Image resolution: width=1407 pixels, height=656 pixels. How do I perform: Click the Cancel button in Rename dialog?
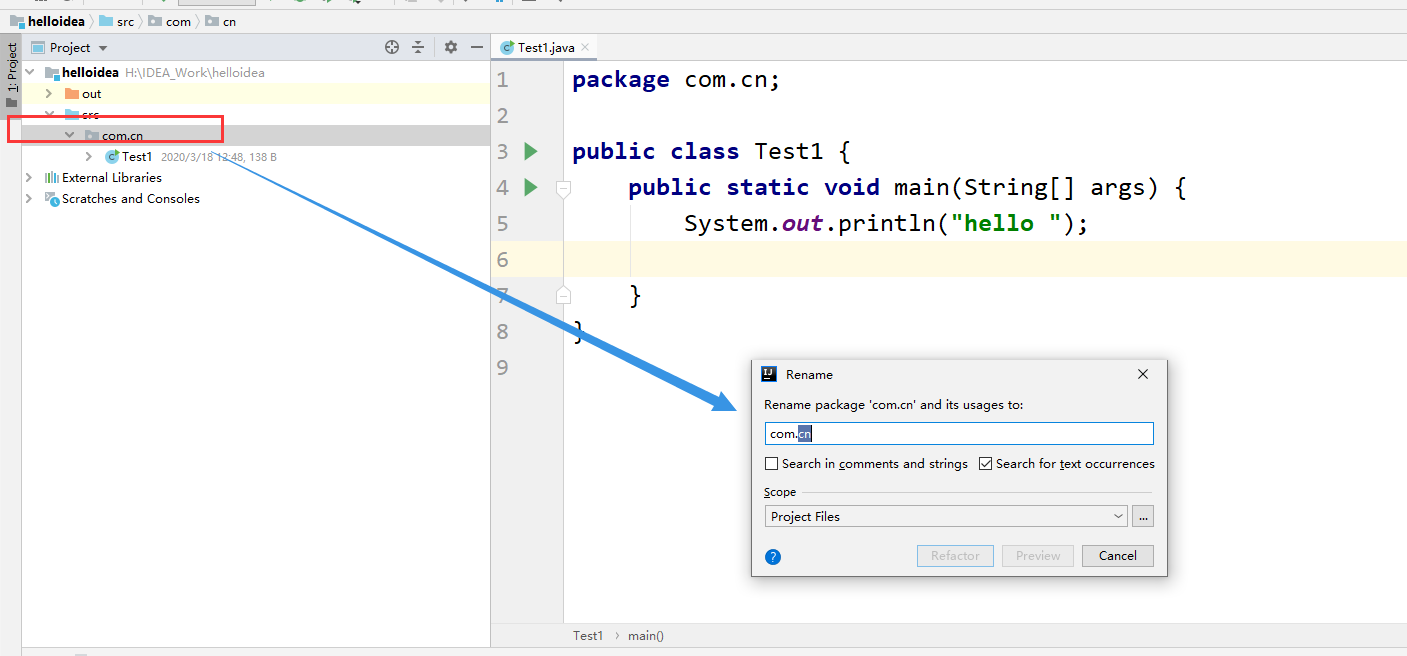coord(1117,556)
